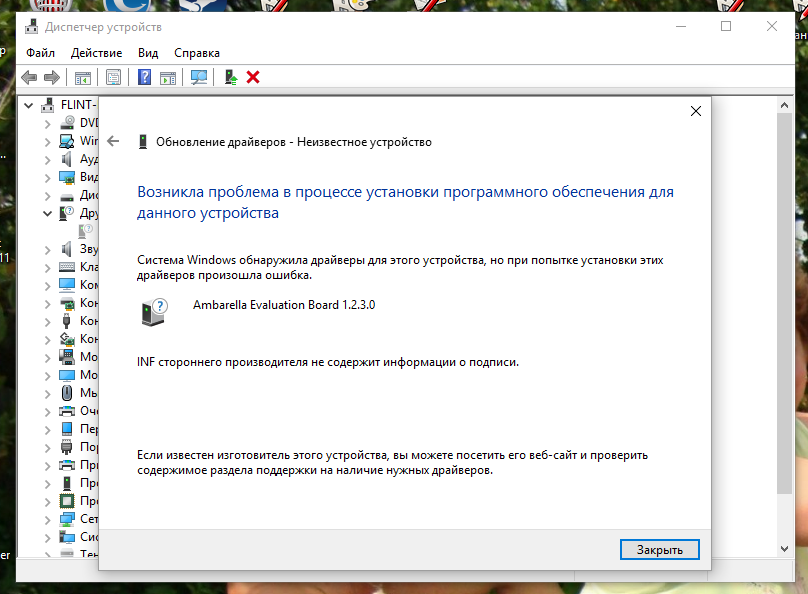Click the show/hide console tree icon
Viewport: 808px width, 594px height.
click(x=83, y=77)
